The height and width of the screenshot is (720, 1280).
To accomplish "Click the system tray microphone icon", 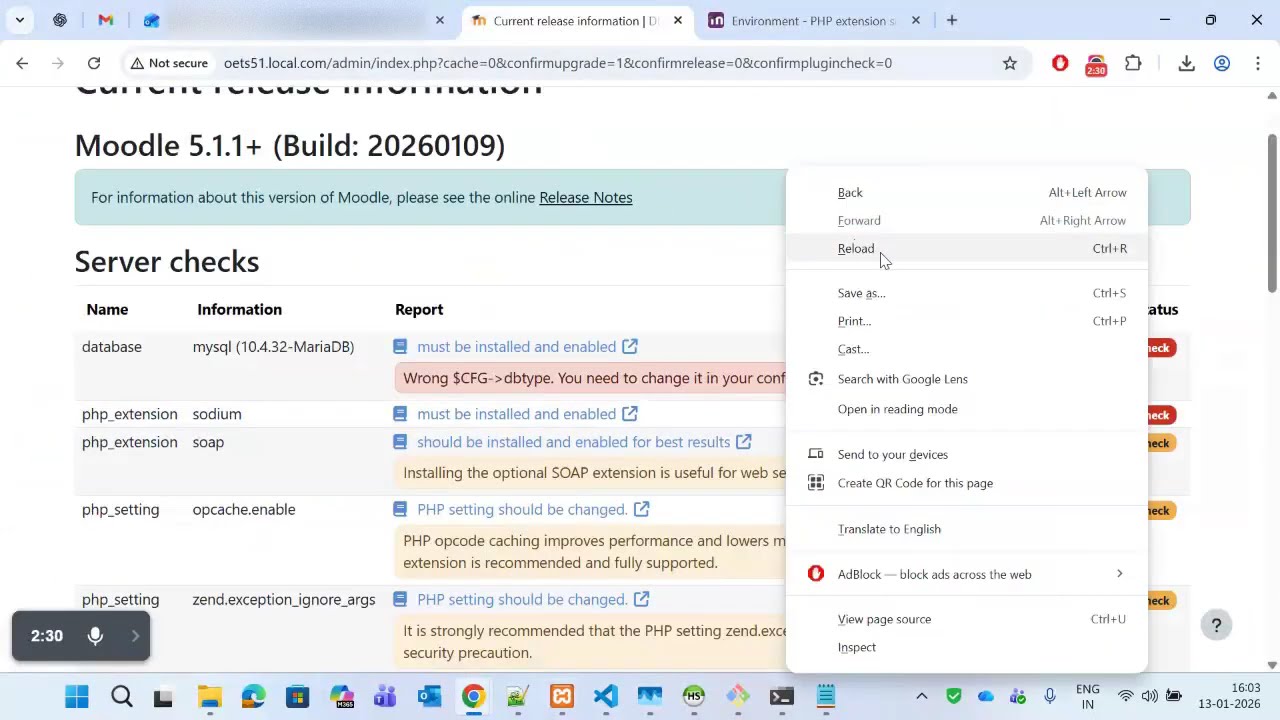I will click(x=1050, y=696).
